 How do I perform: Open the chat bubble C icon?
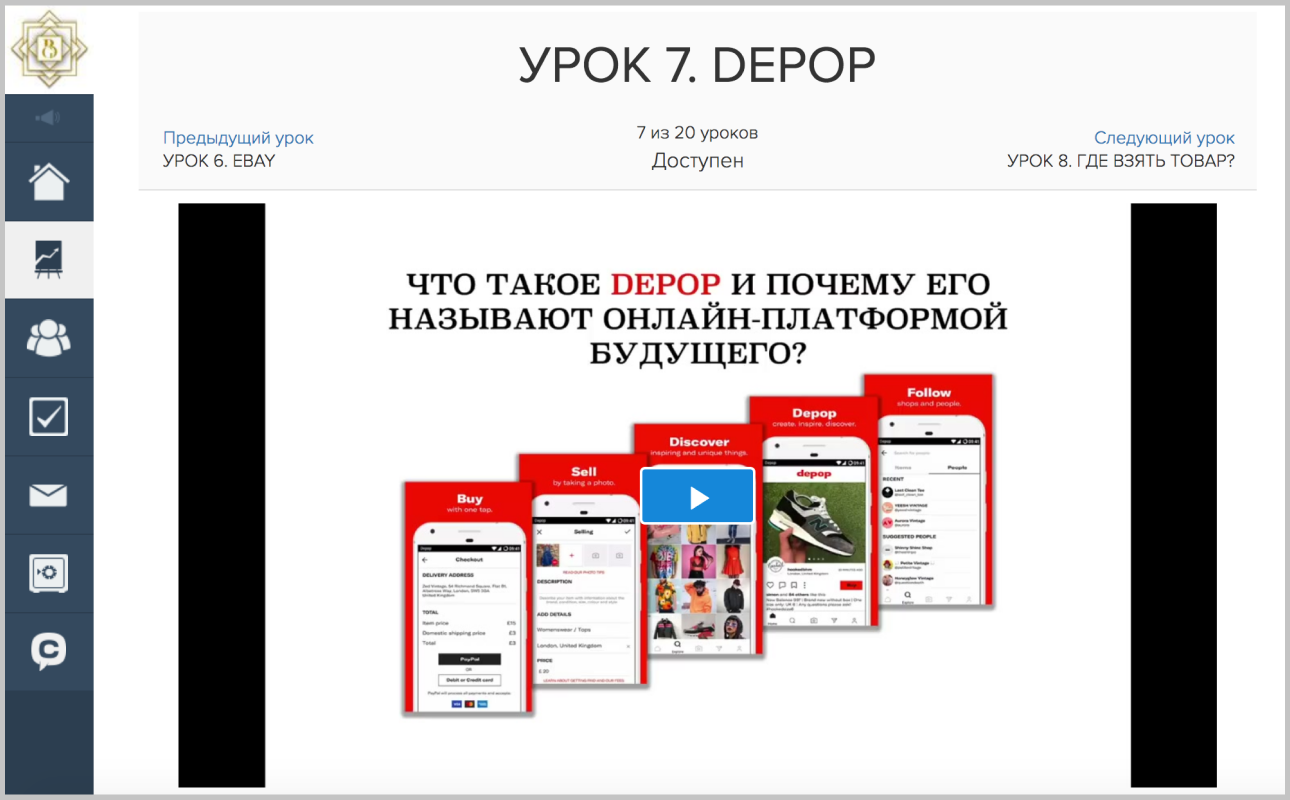pos(49,651)
